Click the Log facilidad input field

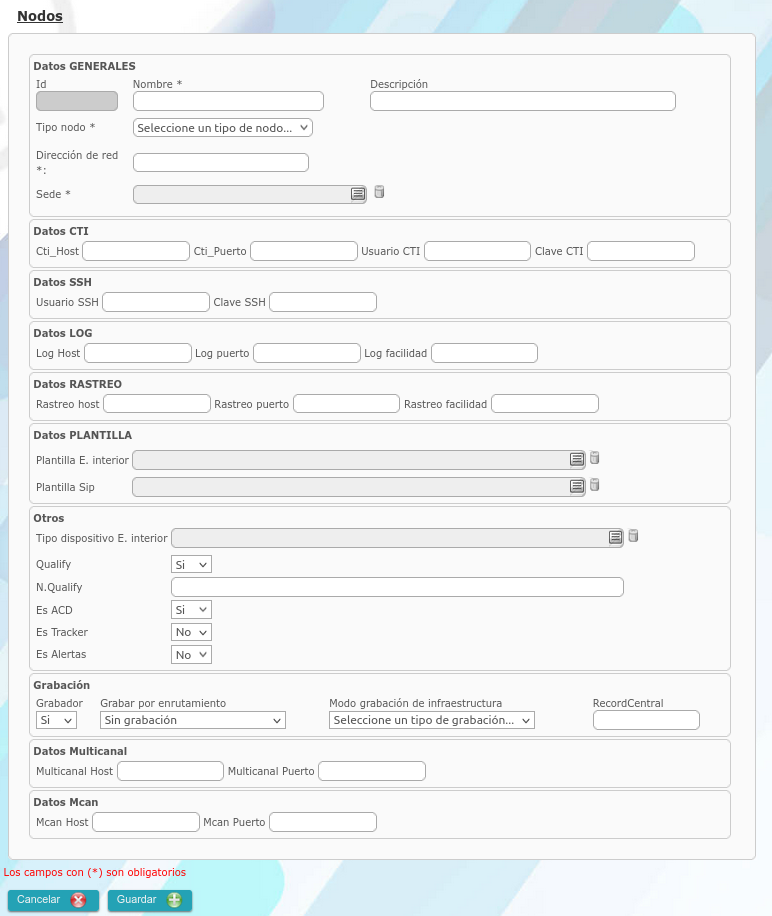tap(485, 353)
